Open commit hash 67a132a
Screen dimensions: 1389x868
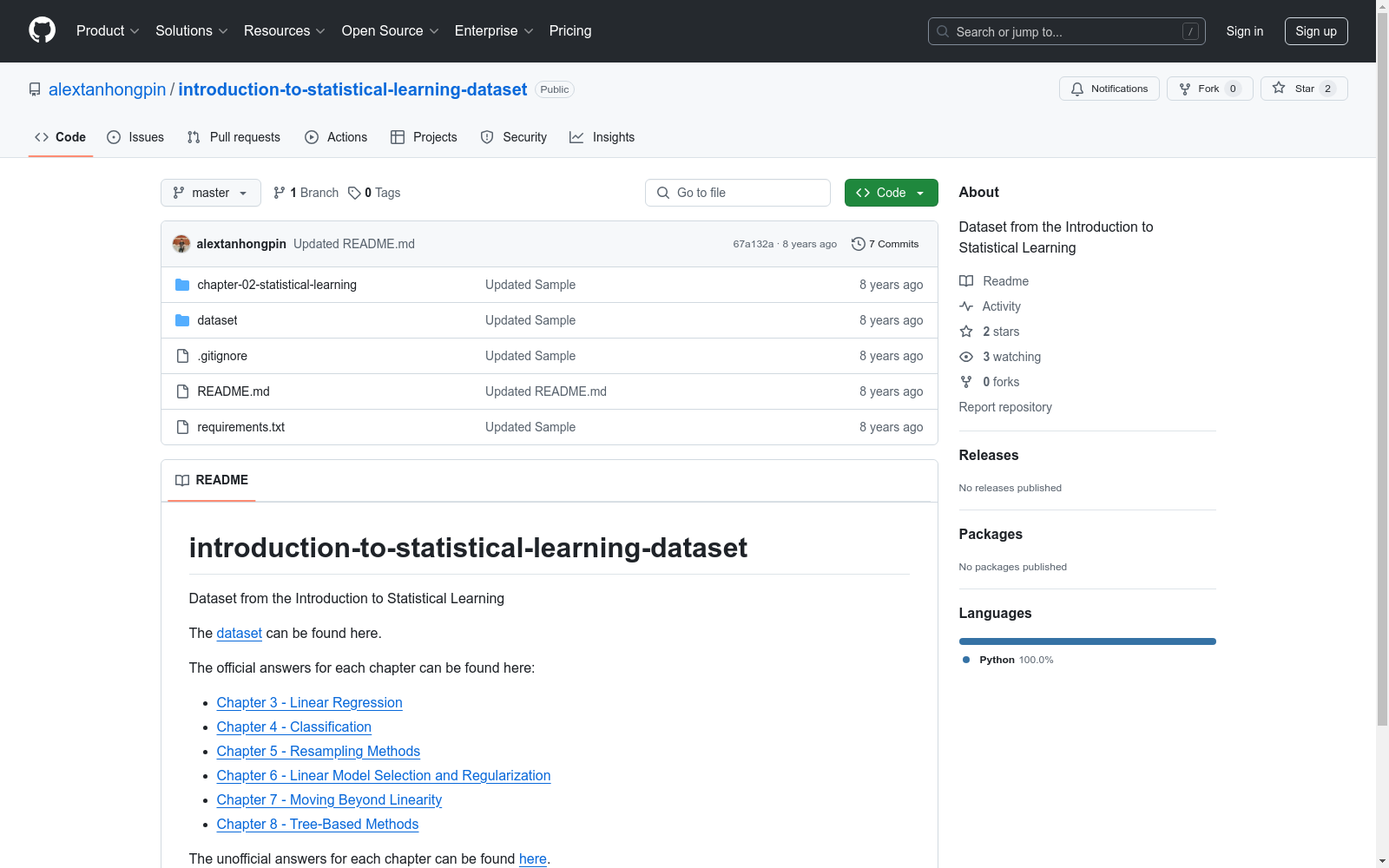pos(754,244)
